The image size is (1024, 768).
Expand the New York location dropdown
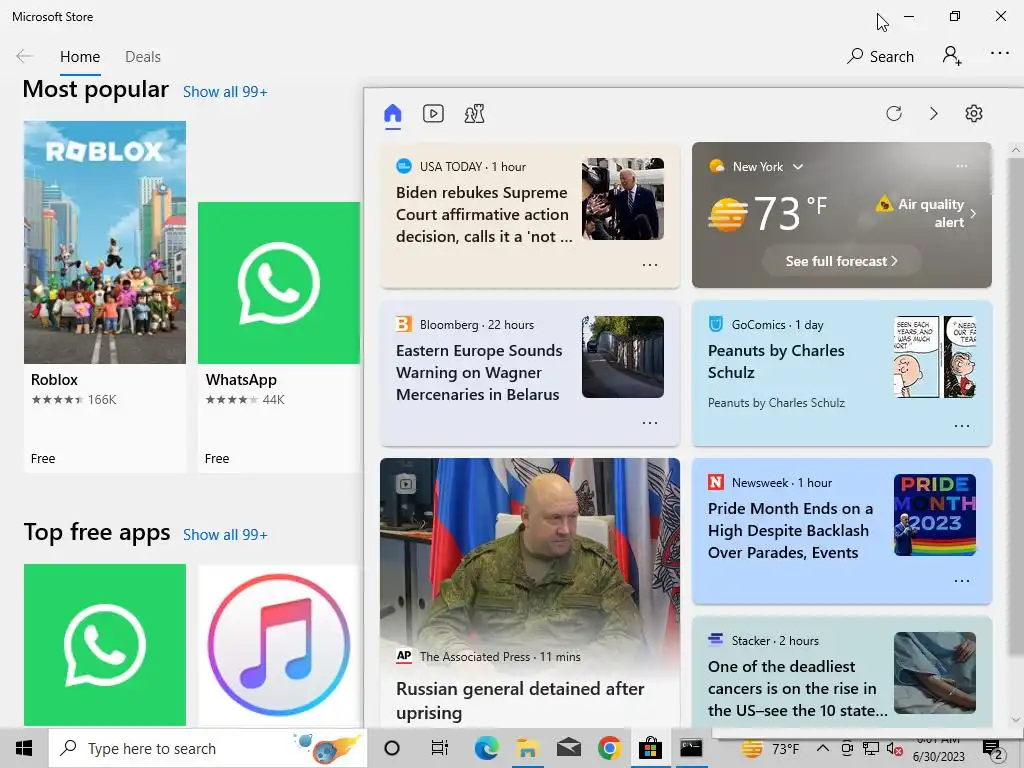point(797,167)
